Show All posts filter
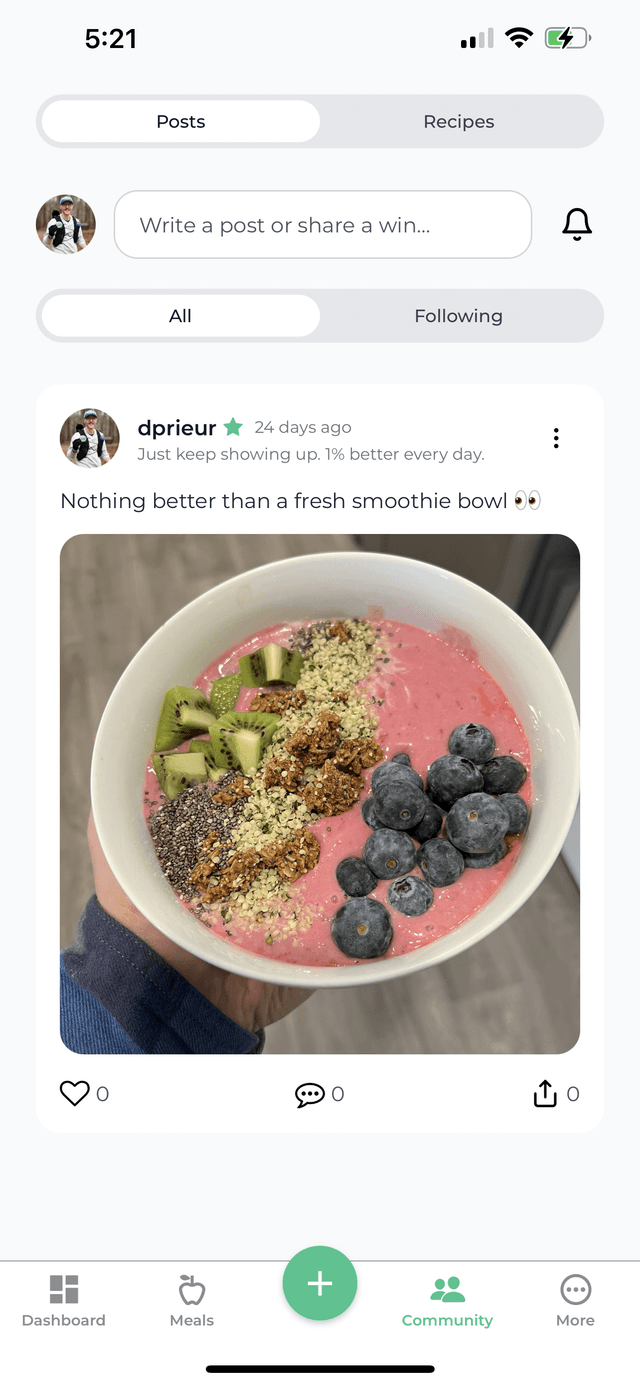Image resolution: width=640 pixels, height=1385 pixels. point(181,316)
